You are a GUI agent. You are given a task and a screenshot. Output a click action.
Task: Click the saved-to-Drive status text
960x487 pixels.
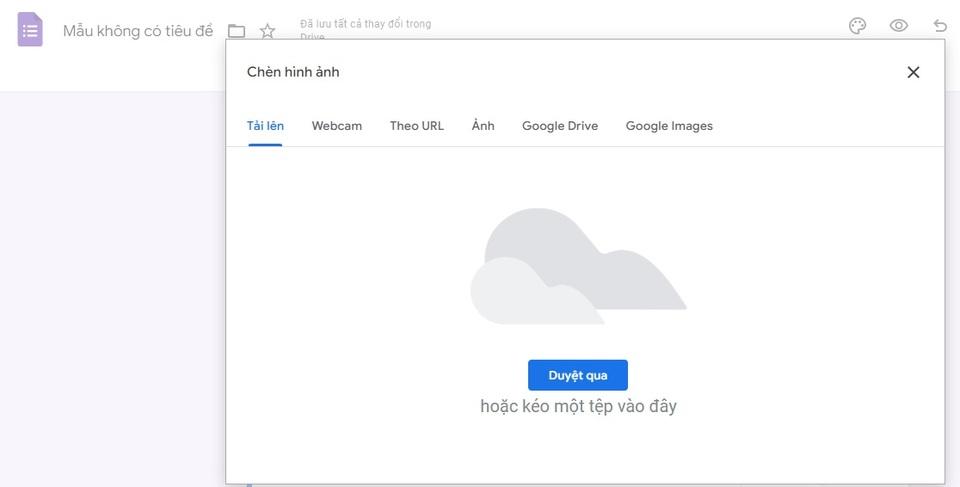click(365, 24)
